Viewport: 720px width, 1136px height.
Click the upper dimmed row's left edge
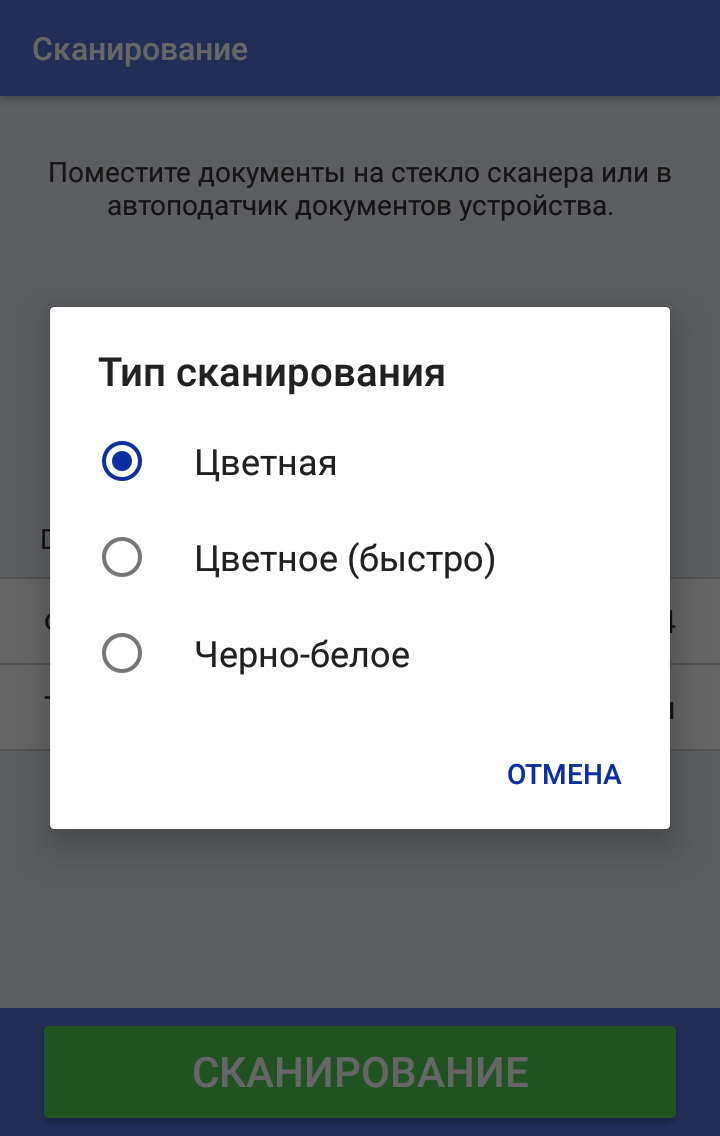25,622
